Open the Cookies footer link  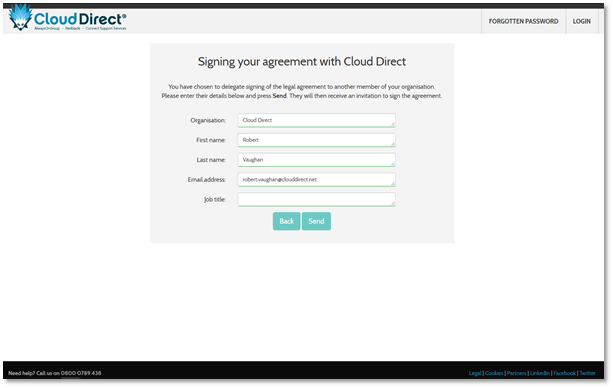pos(494,373)
